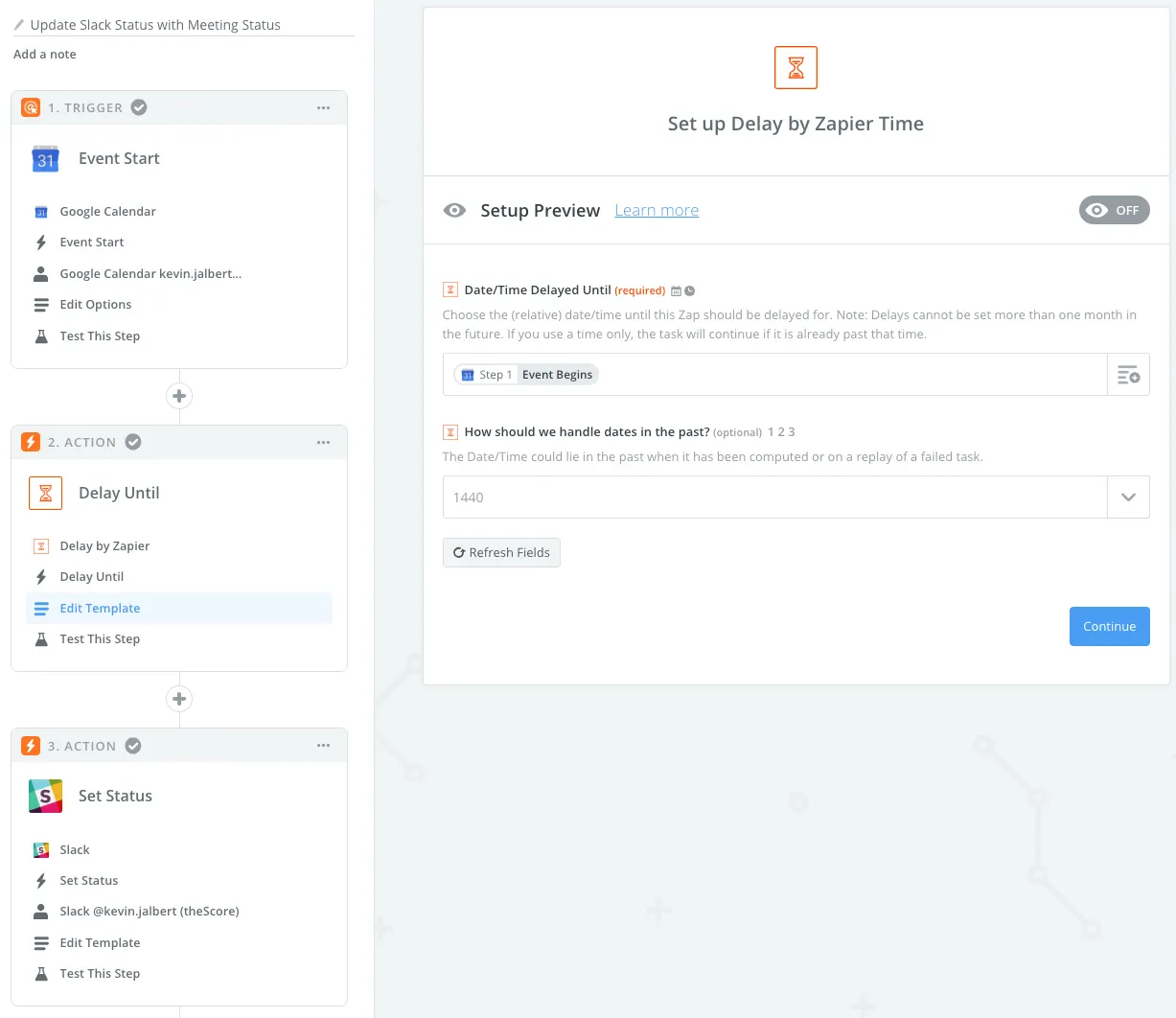Click the checkmark badge next to 3. ACTION
Image resolution: width=1176 pixels, height=1018 pixels.
133,746
